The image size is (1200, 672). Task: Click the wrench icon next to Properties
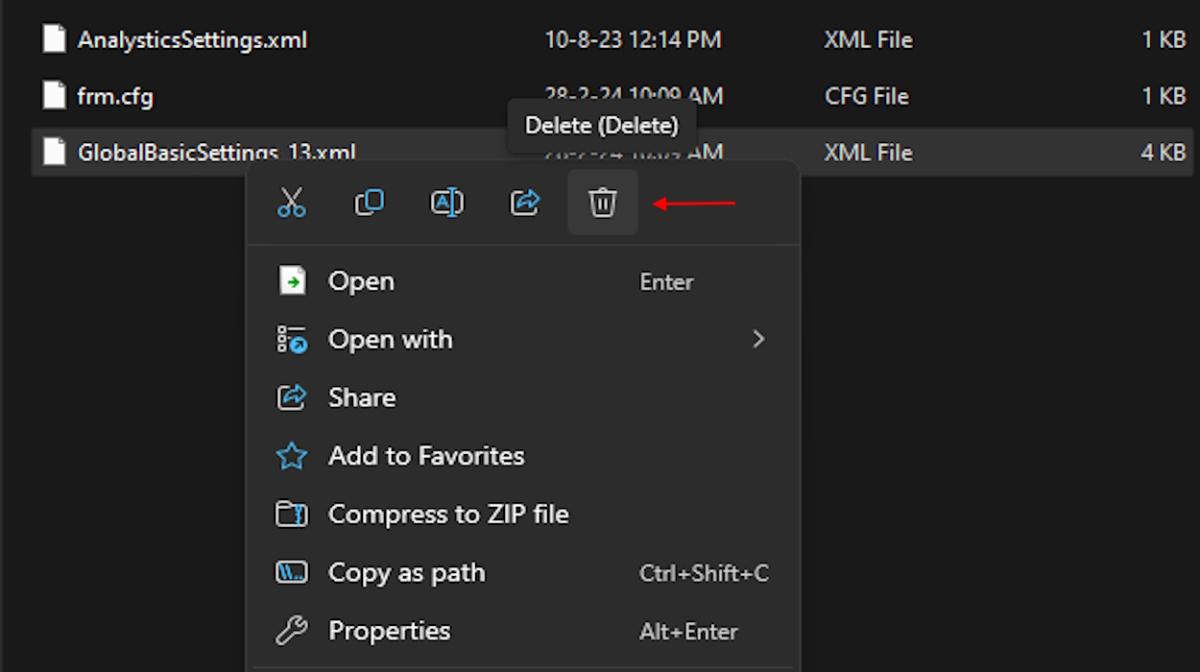[291, 631]
